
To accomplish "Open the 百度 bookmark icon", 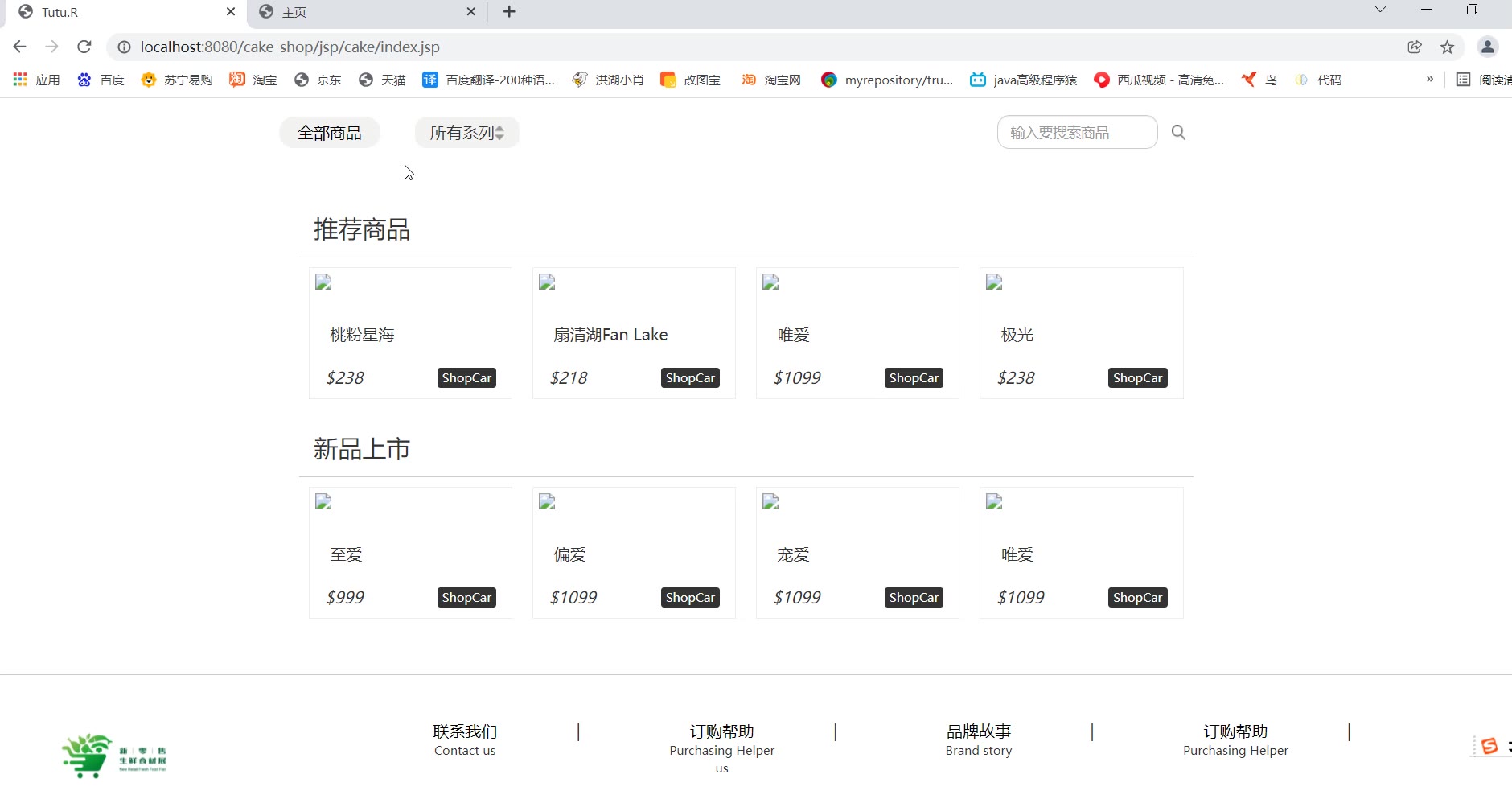I will [x=84, y=80].
